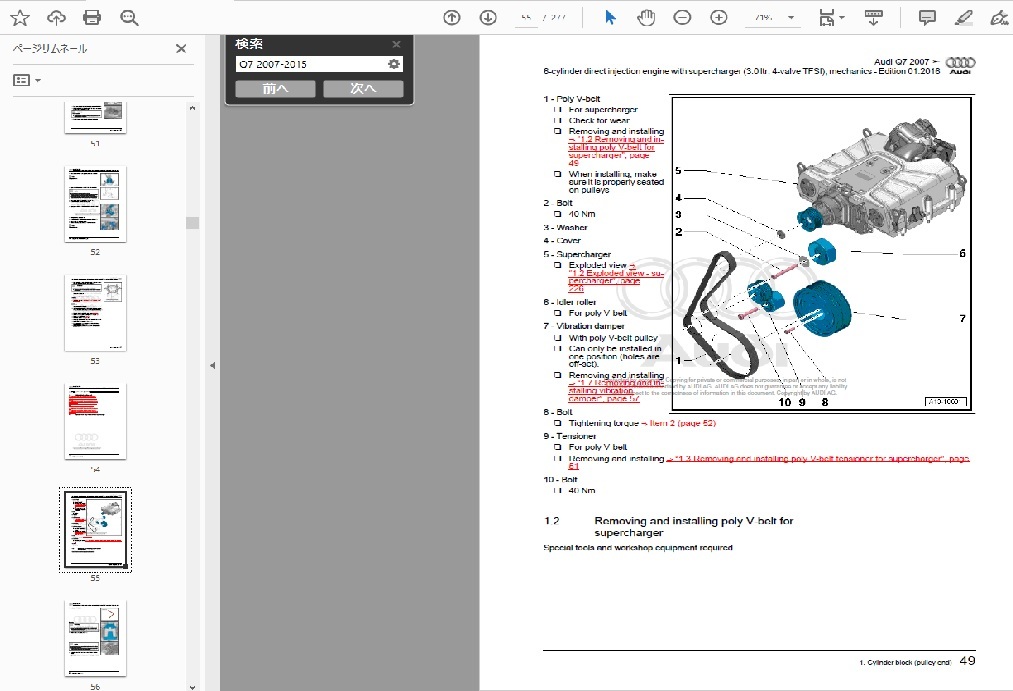This screenshot has height=691, width=1013.
Task: Print the document with printer icon
Action: [92, 18]
